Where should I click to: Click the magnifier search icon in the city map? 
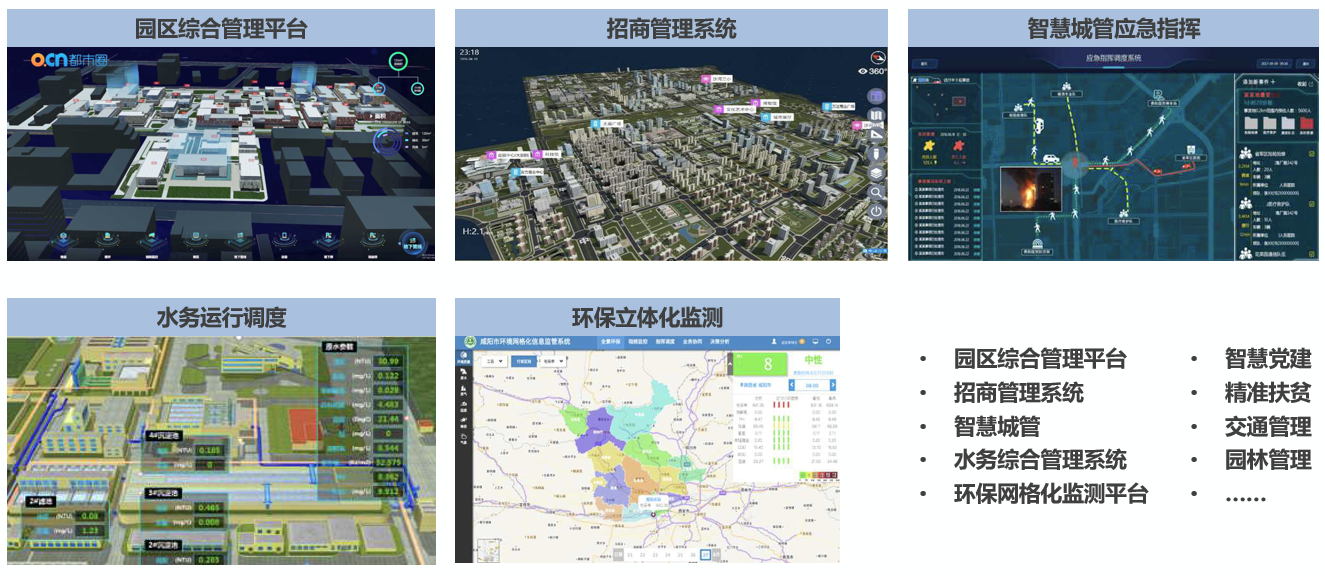tap(876, 192)
